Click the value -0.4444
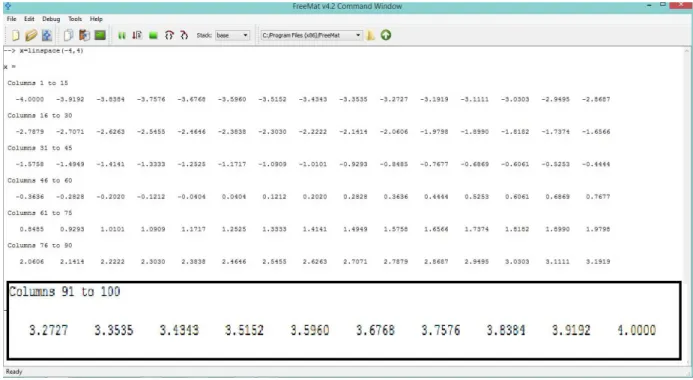693x380 pixels. (596, 164)
